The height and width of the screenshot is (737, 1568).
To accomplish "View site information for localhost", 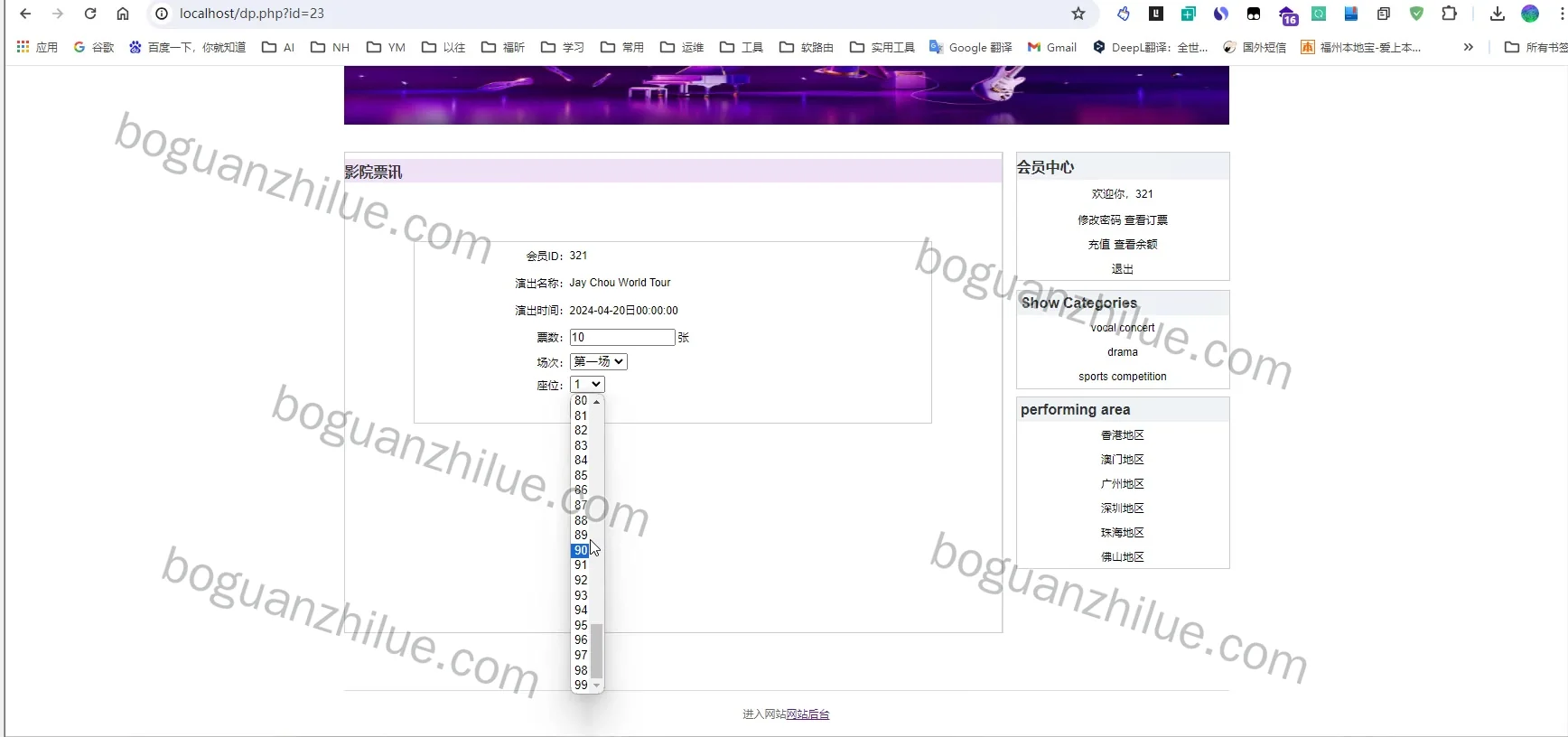I will (x=162, y=14).
